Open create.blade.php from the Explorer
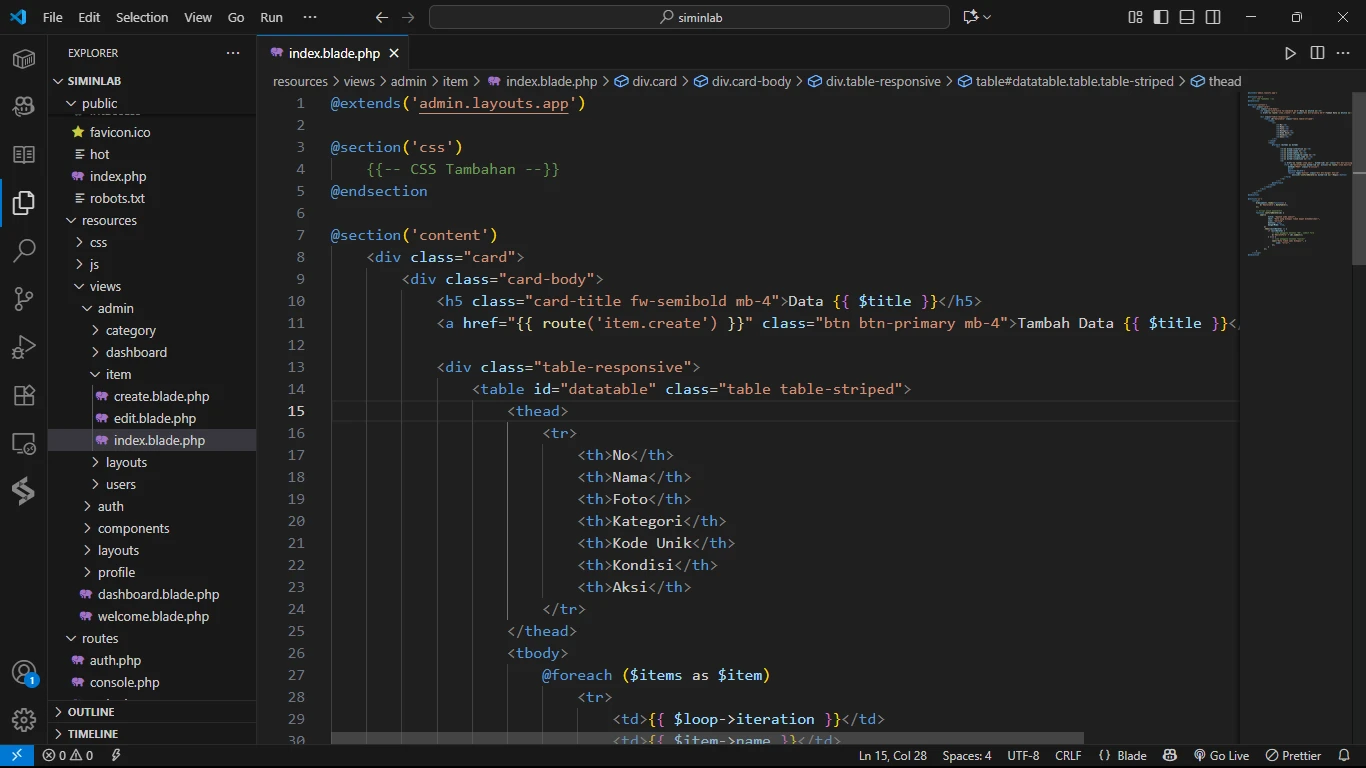This screenshot has height=768, width=1366. click(x=161, y=396)
